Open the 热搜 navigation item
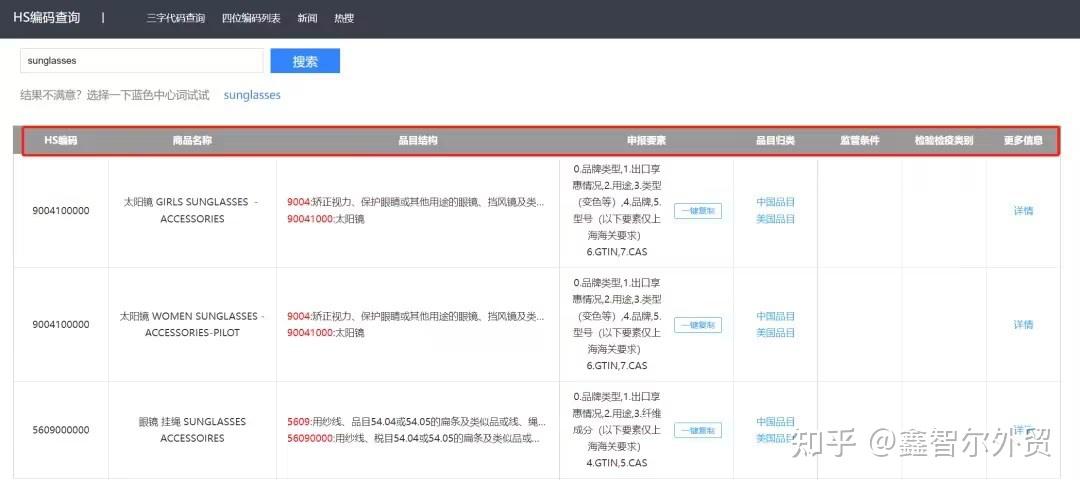This screenshot has width=1080, height=487. (344, 19)
